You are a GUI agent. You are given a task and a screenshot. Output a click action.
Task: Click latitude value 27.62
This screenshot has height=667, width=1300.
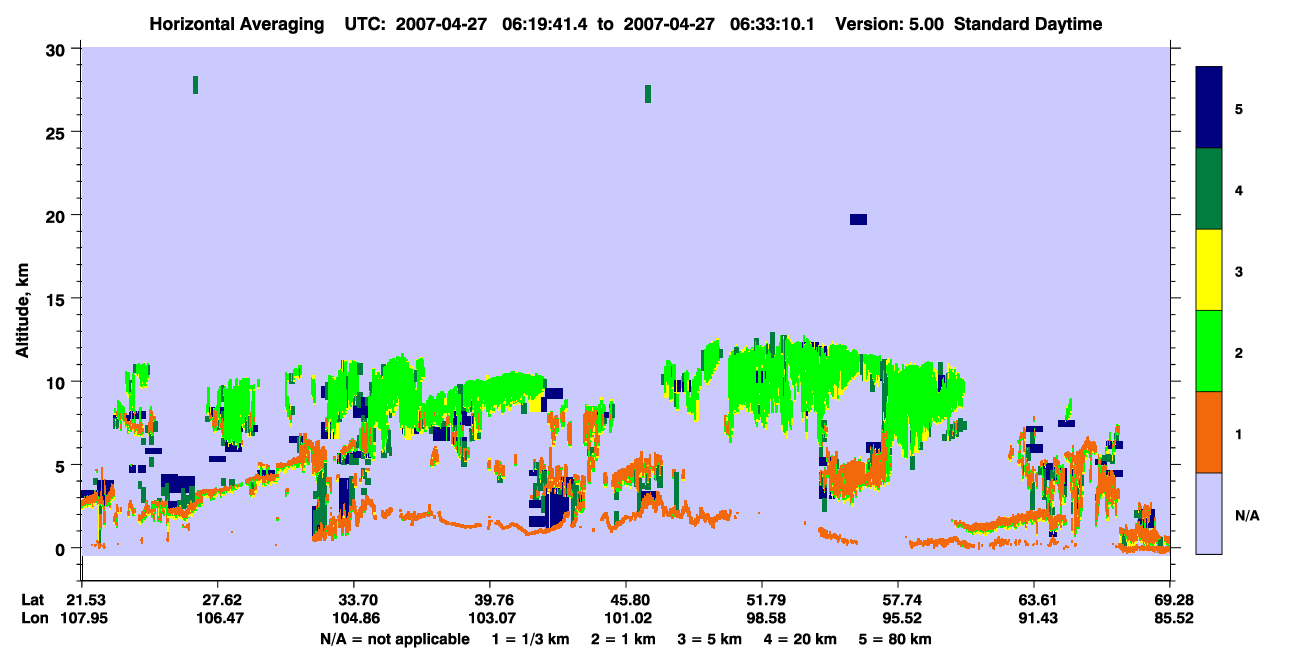point(218,600)
